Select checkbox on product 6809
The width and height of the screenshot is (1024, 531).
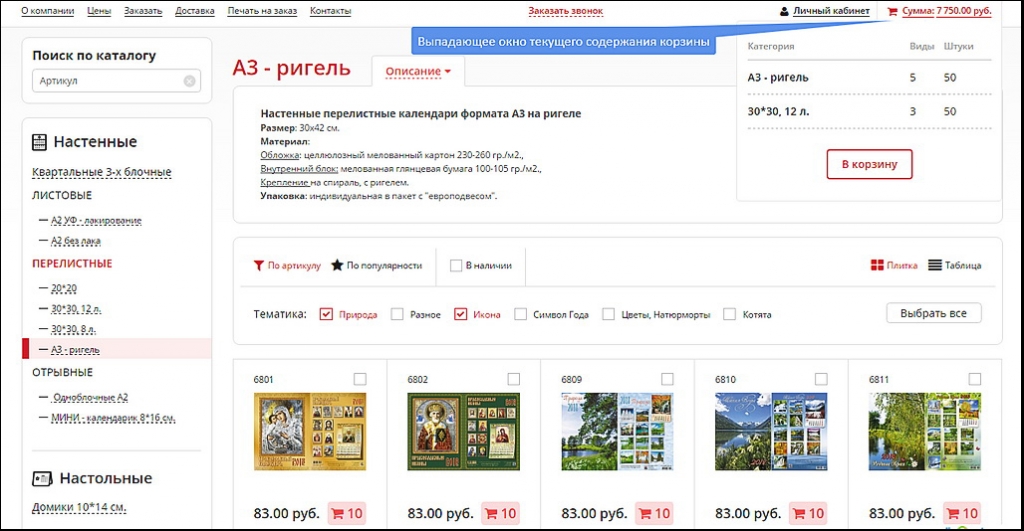(667, 379)
